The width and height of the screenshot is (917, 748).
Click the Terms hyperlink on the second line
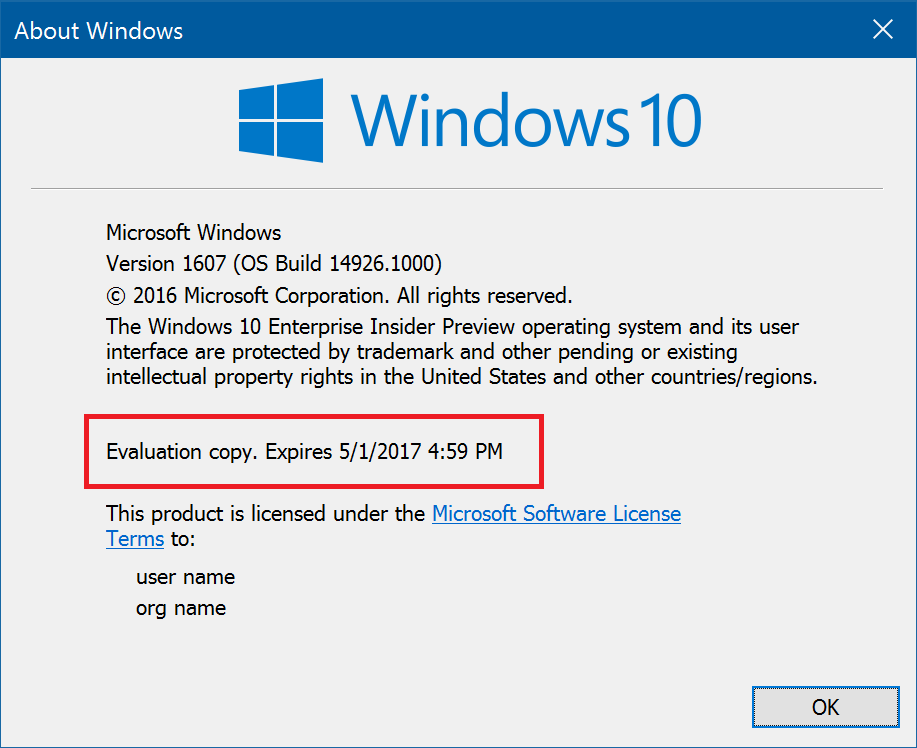134,538
